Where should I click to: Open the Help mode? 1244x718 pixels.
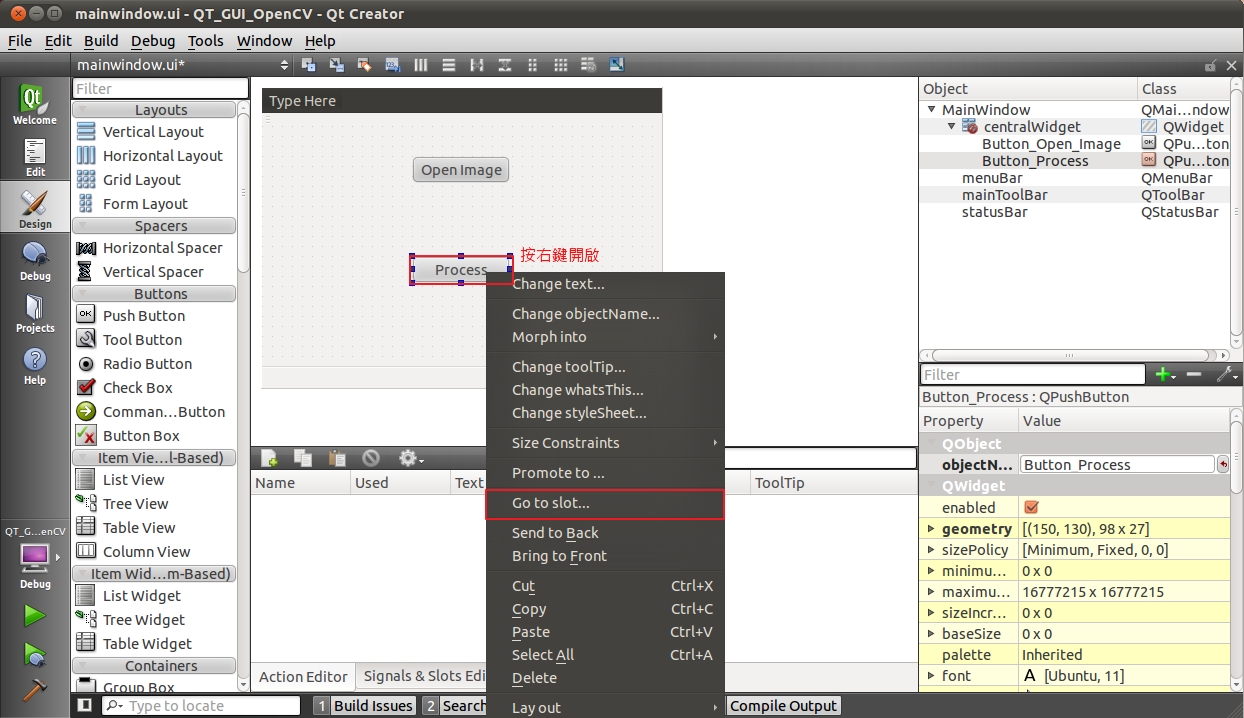(x=35, y=365)
